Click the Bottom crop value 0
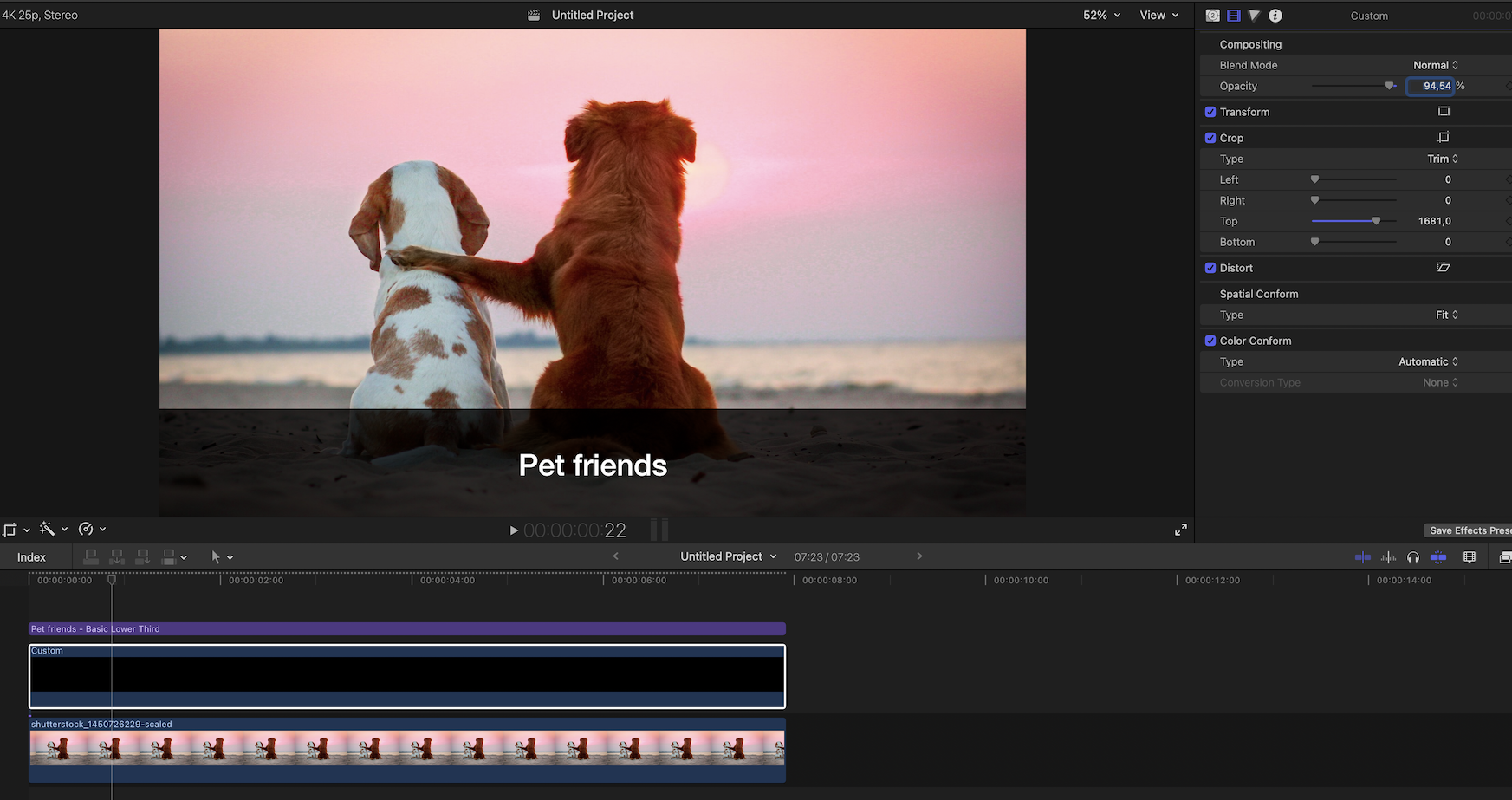1512x800 pixels. tap(1448, 242)
